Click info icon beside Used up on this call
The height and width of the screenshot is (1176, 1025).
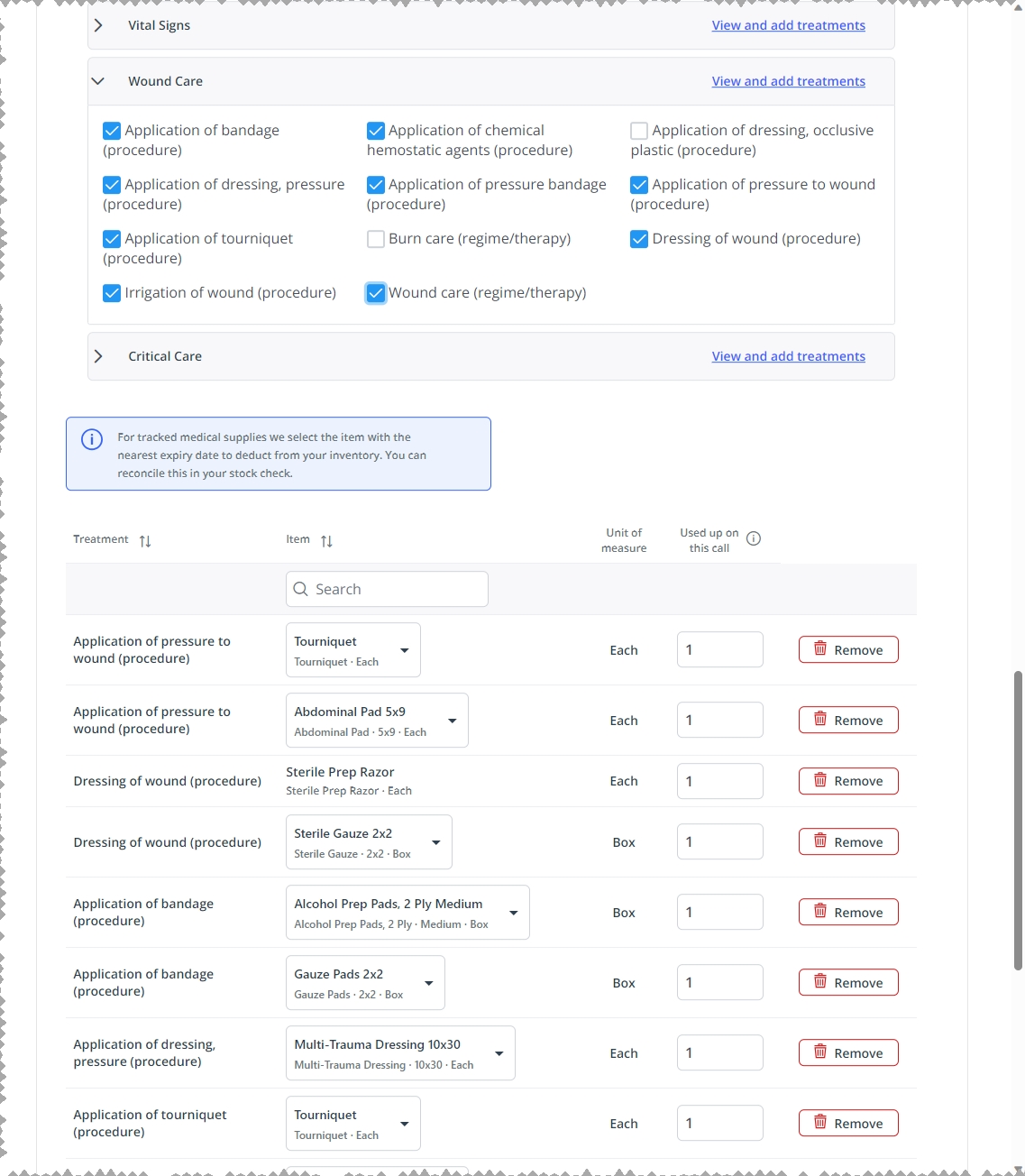[754, 538]
